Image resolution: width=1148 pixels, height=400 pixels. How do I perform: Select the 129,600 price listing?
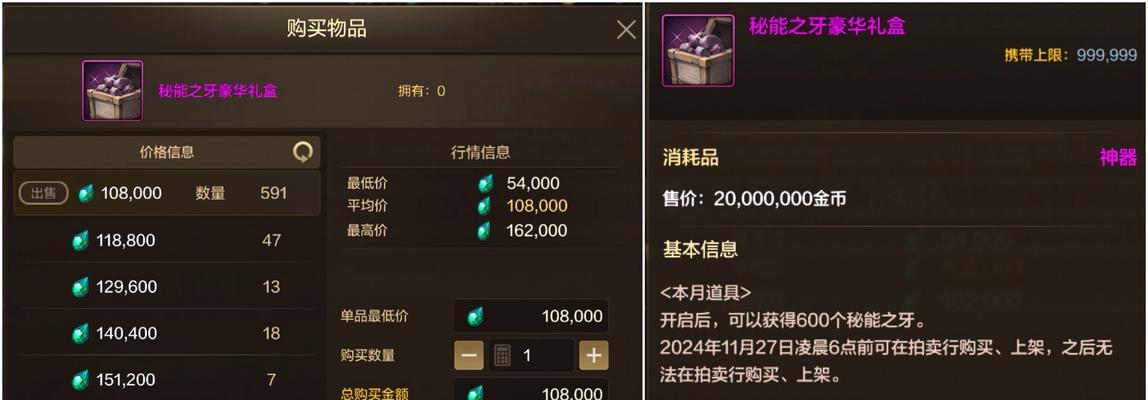pyautogui.click(x=167, y=286)
